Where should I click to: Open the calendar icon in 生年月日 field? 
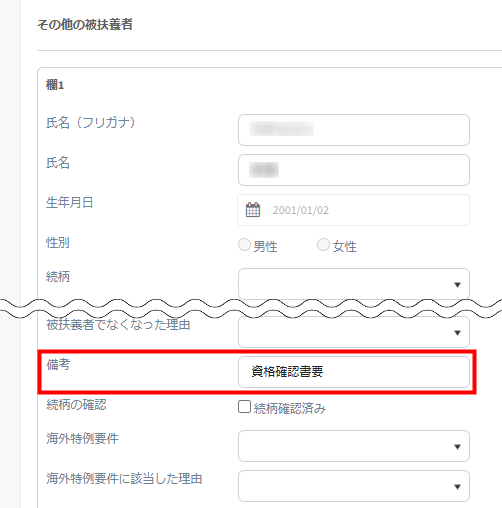(x=253, y=210)
